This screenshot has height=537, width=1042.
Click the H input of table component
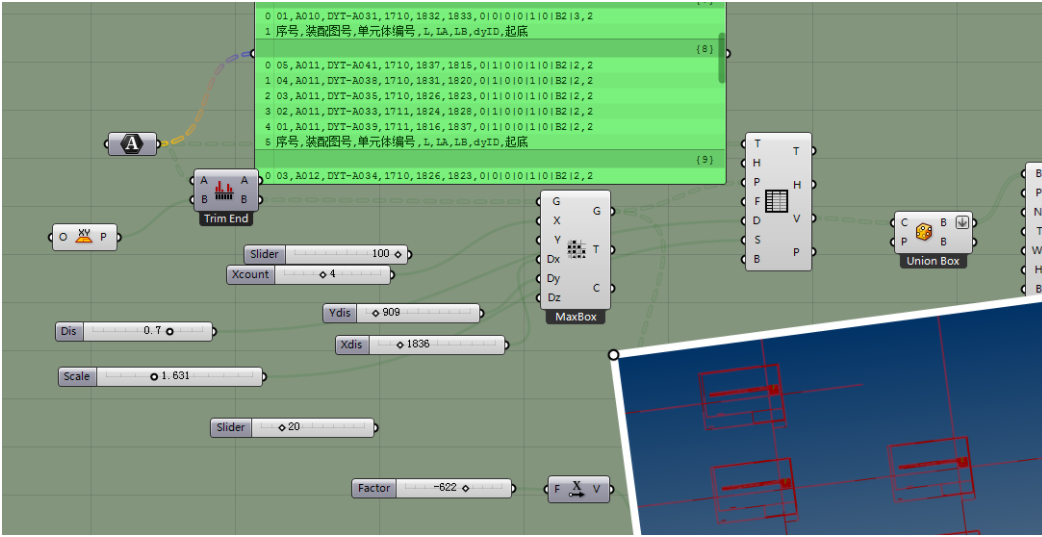(757, 163)
